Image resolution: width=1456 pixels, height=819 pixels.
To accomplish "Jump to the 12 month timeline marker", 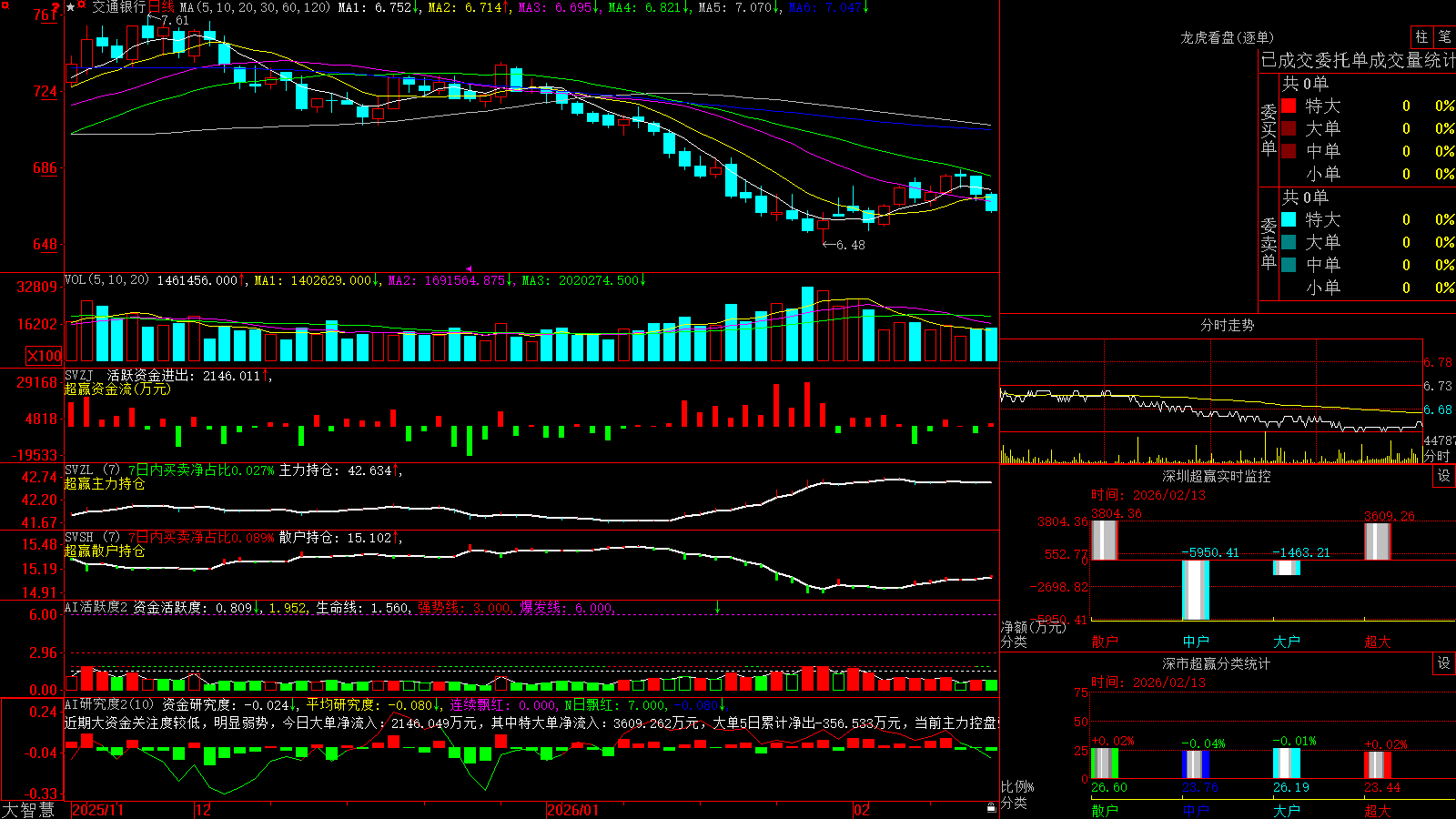I will coord(203,810).
